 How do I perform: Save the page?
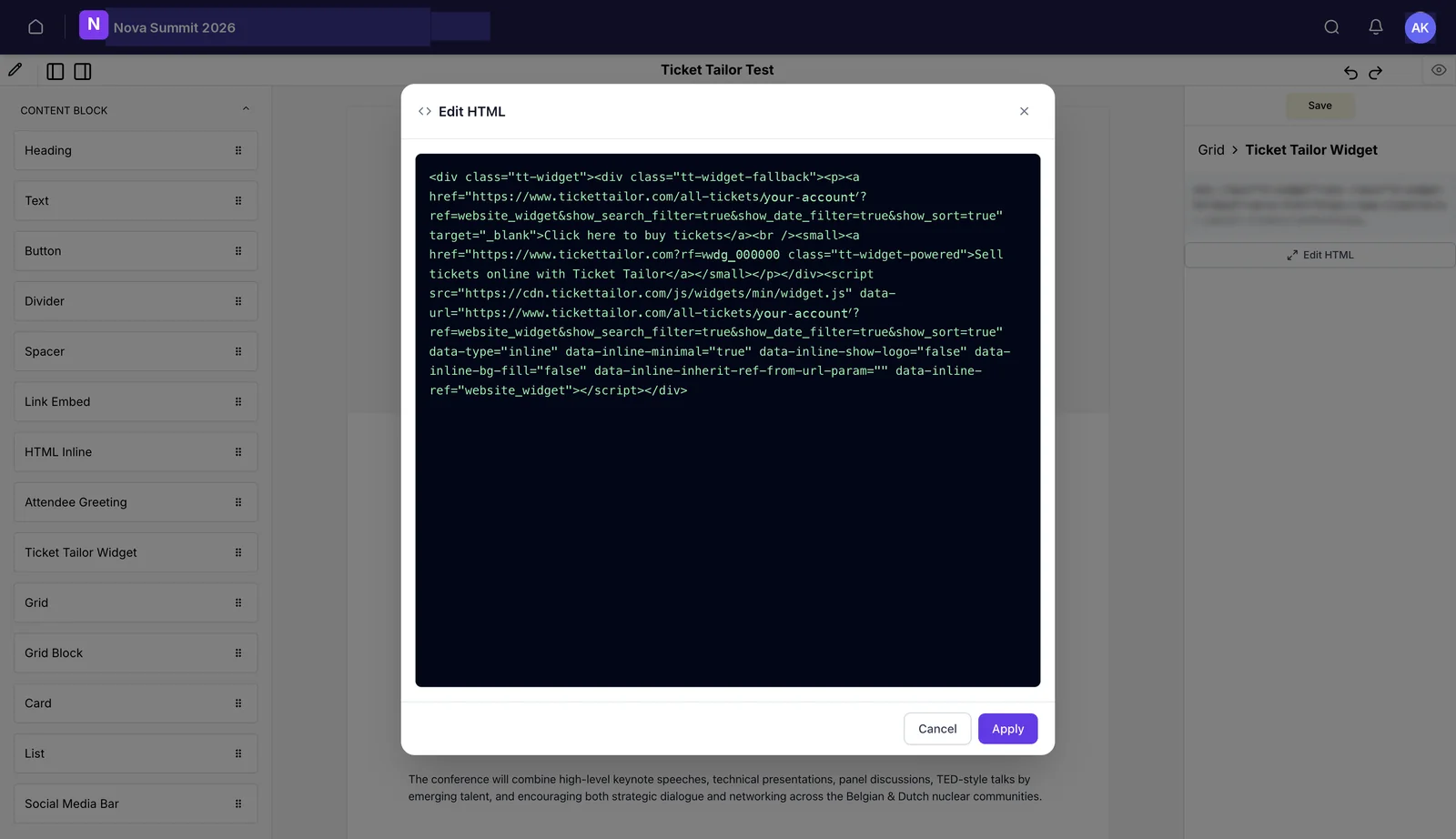1319,106
